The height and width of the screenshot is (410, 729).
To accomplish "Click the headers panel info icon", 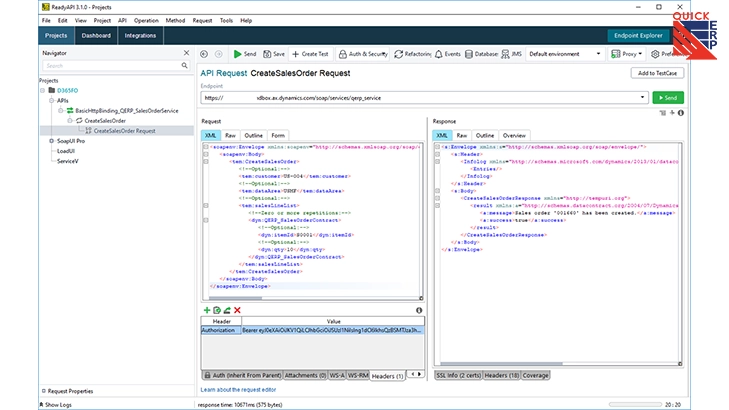I will (x=419, y=310).
